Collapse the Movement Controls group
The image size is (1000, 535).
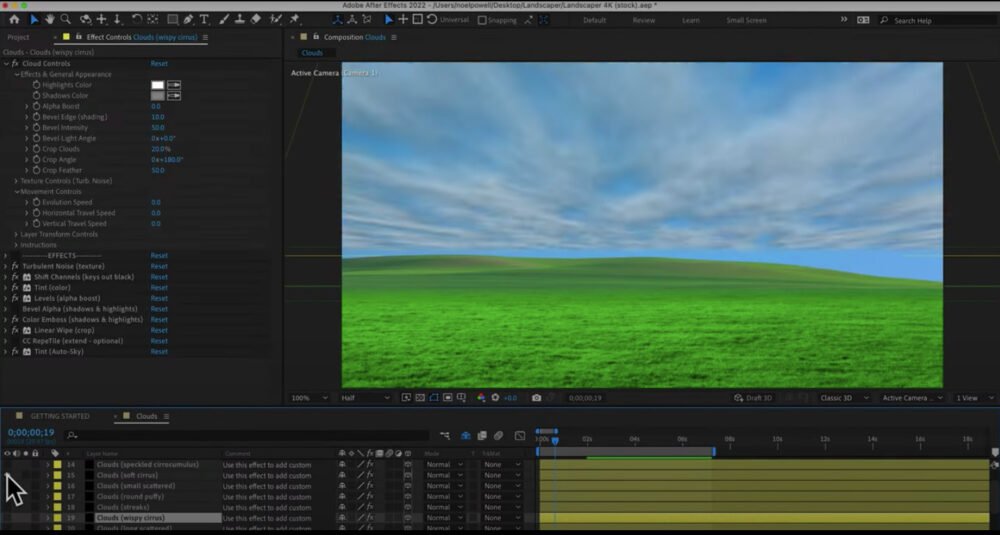17,192
